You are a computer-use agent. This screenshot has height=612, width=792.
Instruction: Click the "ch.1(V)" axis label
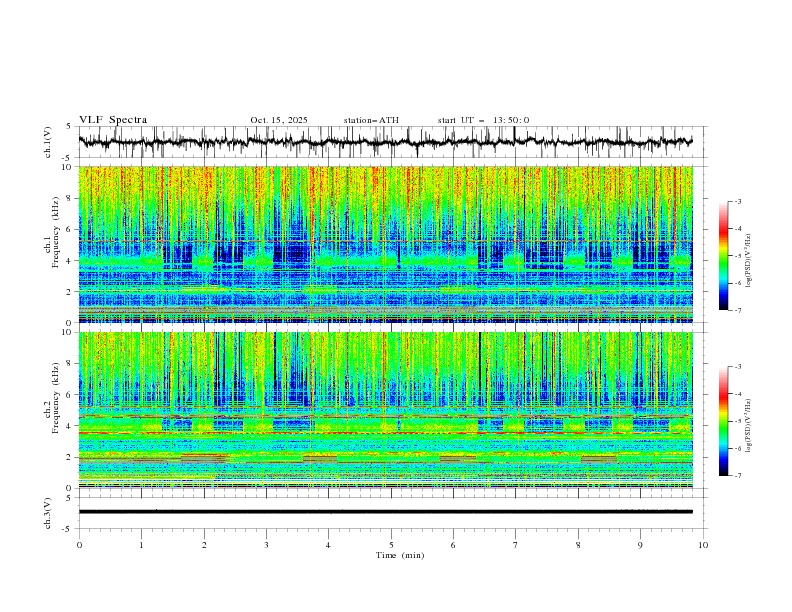coord(48,142)
